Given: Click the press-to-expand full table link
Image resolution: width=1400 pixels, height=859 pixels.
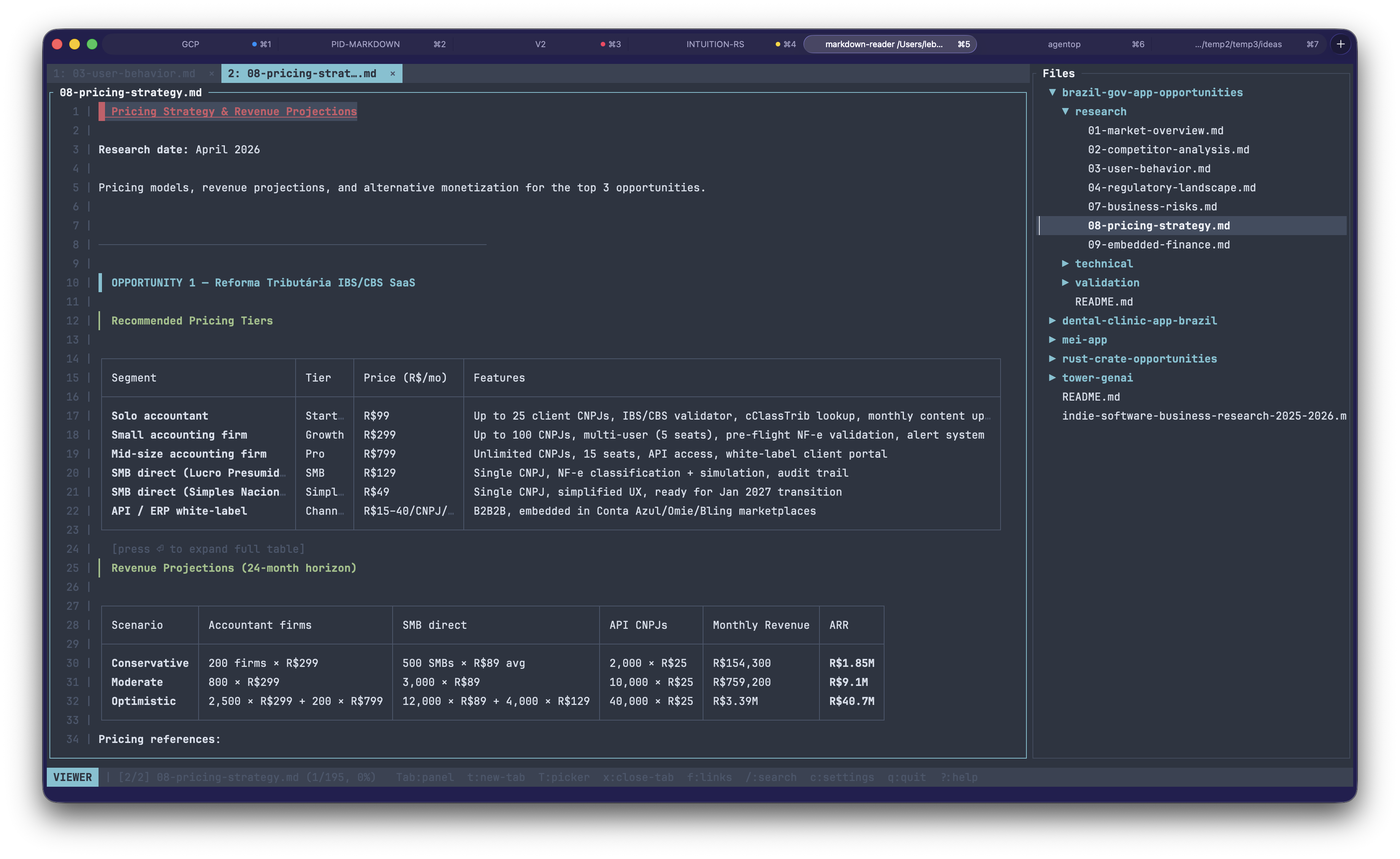Looking at the screenshot, I should point(208,549).
